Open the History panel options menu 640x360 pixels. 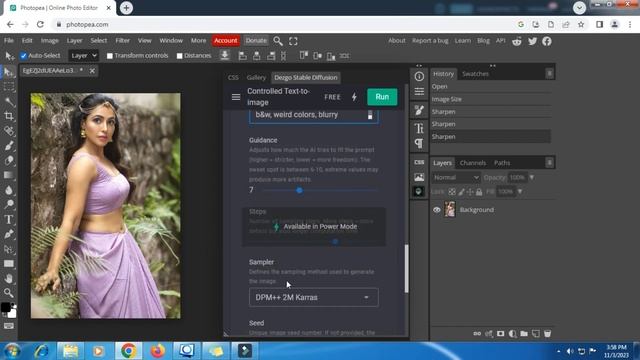coord(549,73)
